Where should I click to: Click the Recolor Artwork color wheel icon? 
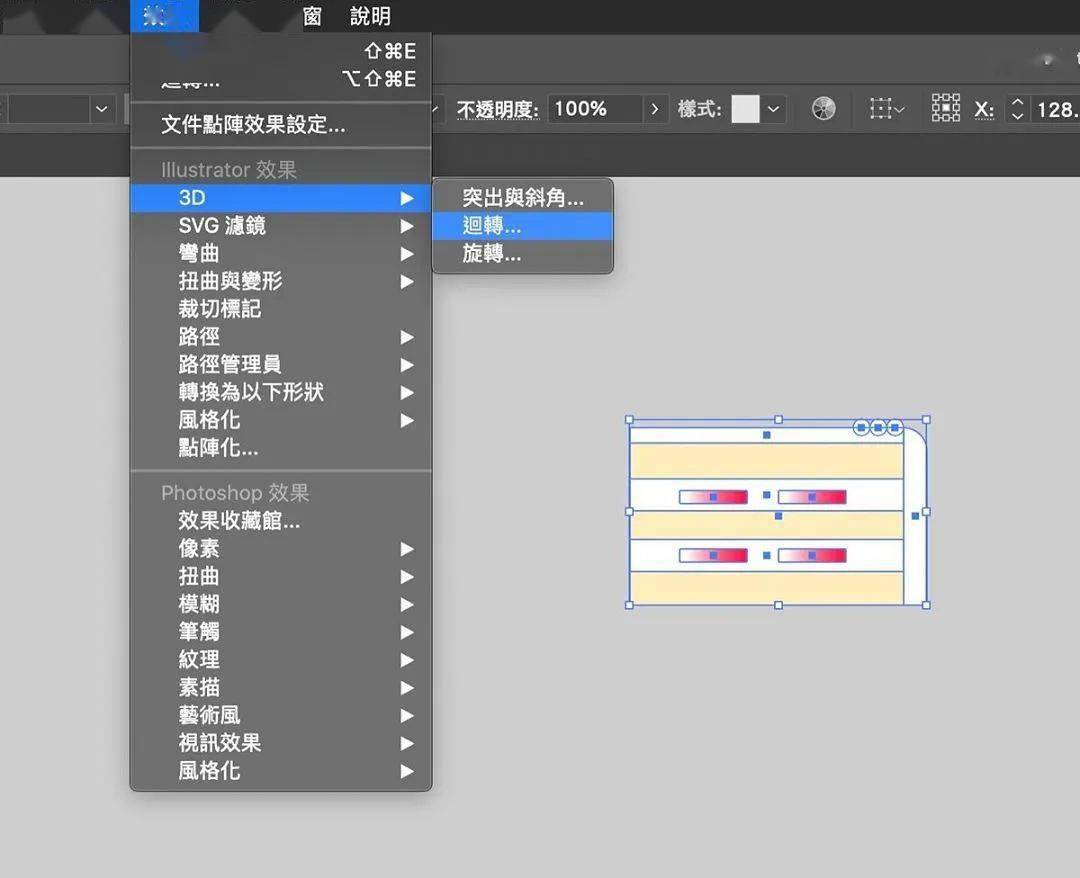point(823,109)
